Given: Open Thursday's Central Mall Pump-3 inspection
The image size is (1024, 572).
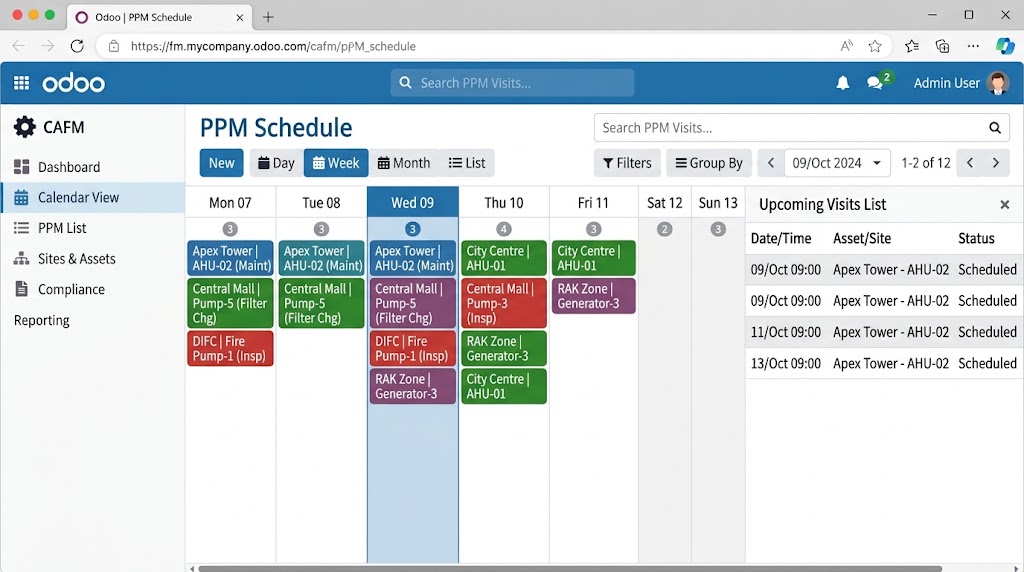Looking at the screenshot, I should (504, 303).
